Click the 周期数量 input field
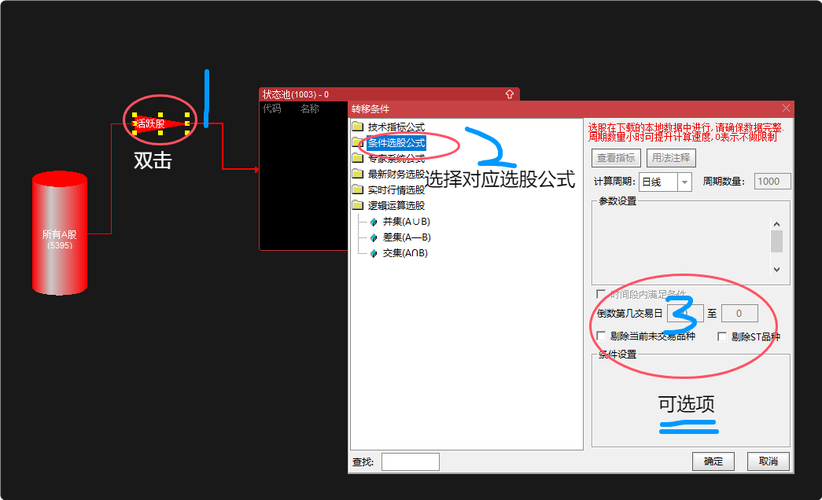This screenshot has width=822, height=500. (772, 181)
